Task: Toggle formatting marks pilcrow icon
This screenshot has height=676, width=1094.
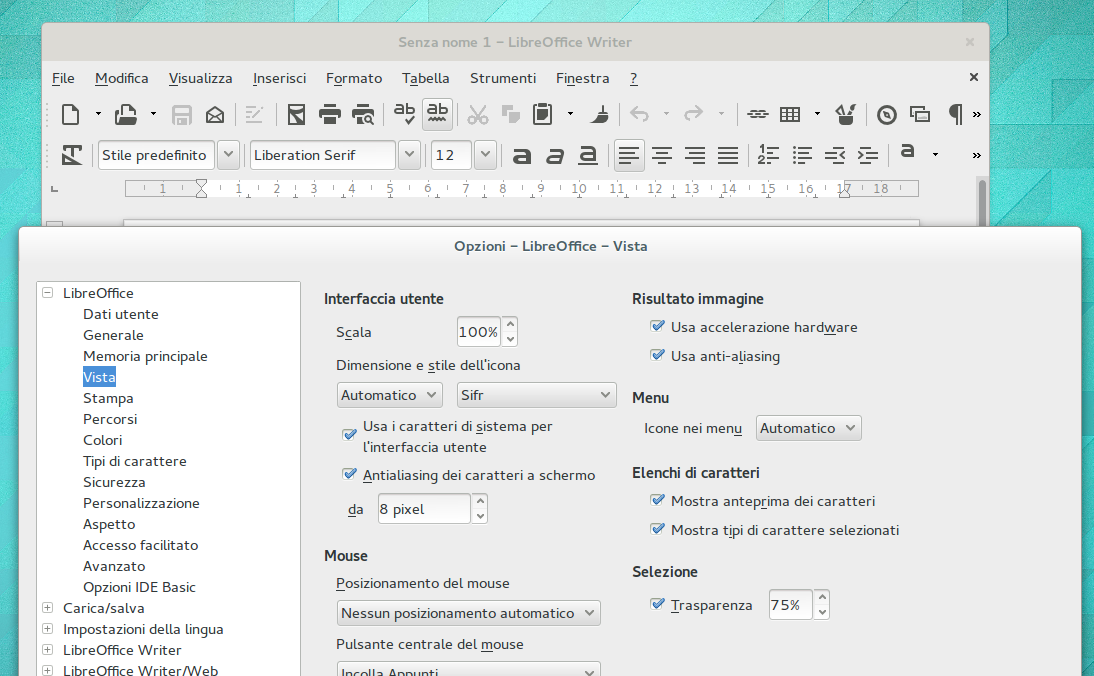Action: 955,114
